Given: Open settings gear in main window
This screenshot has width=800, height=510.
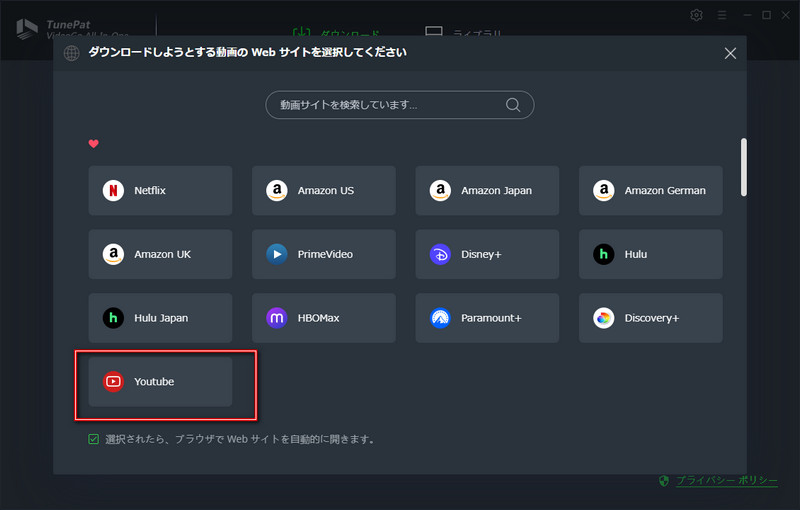Looking at the screenshot, I should (696, 15).
